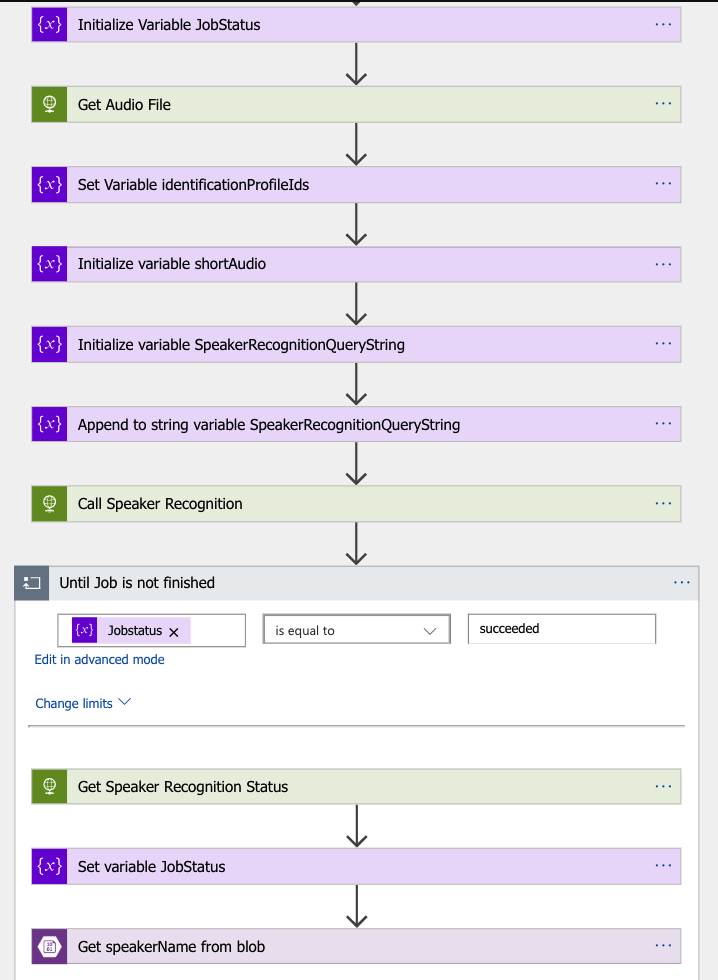
Task: Click the loop icon on Until Job is not finished
Action: [32, 583]
